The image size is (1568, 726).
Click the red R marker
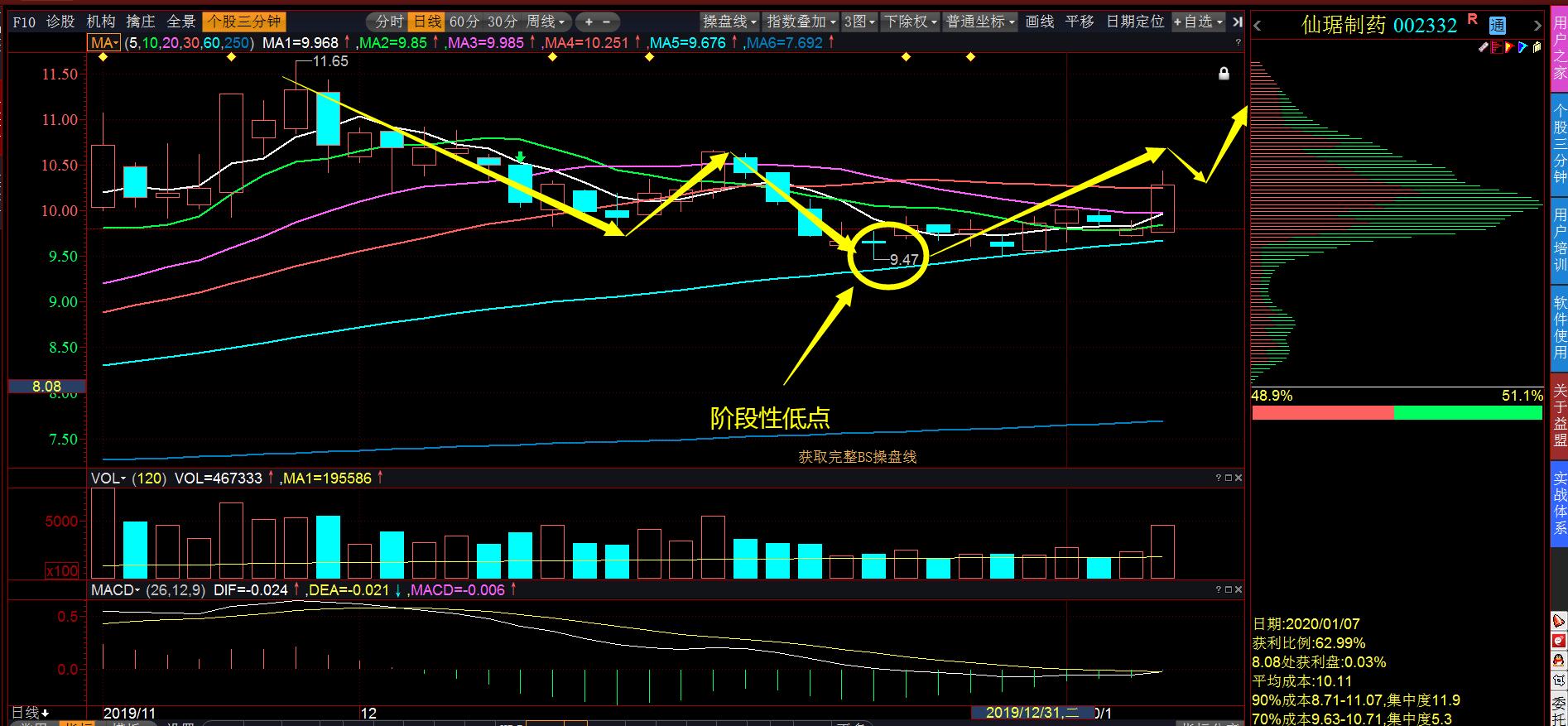pyautogui.click(x=1472, y=18)
